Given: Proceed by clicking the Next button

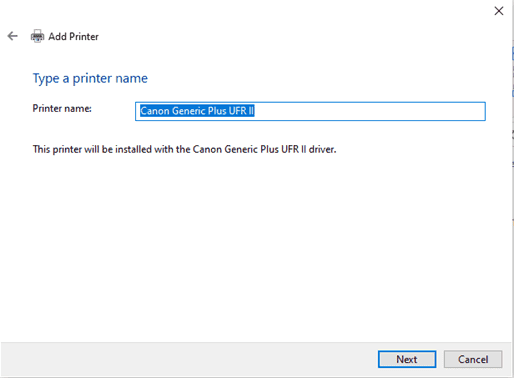Looking at the screenshot, I should [x=407, y=359].
